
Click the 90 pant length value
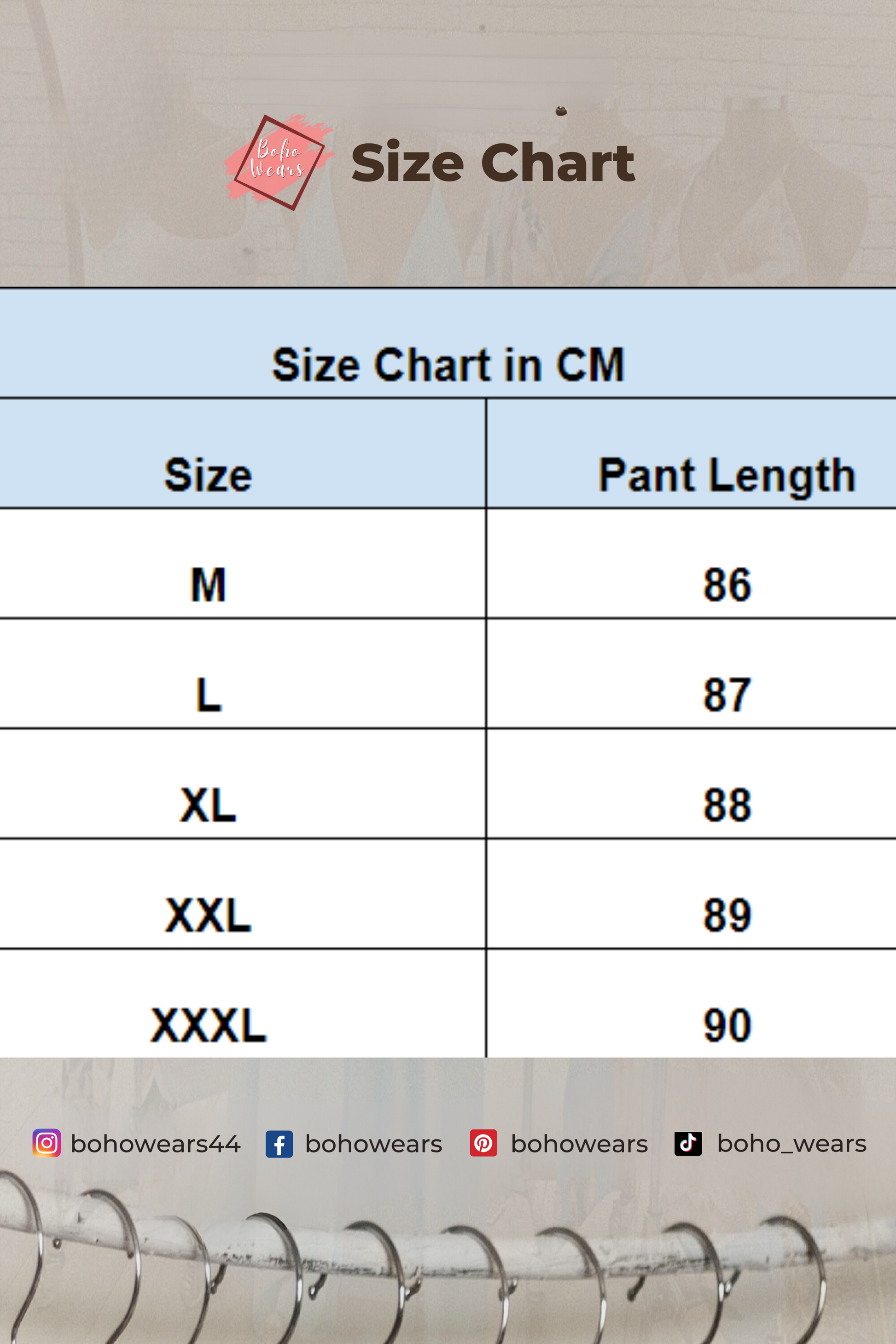[727, 1024]
